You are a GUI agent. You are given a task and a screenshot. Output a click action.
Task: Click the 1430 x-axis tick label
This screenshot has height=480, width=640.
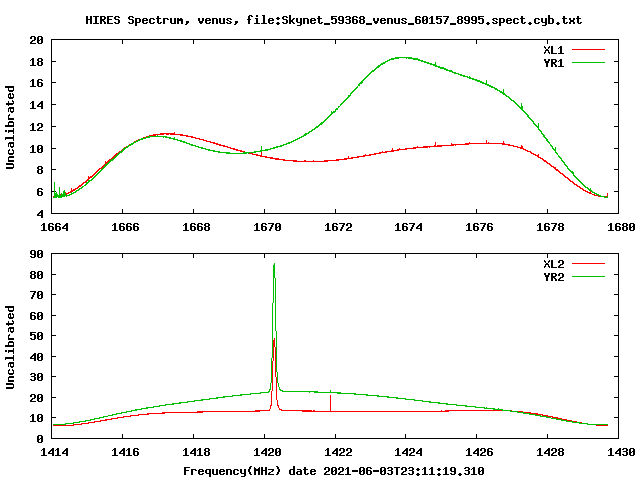(622, 452)
